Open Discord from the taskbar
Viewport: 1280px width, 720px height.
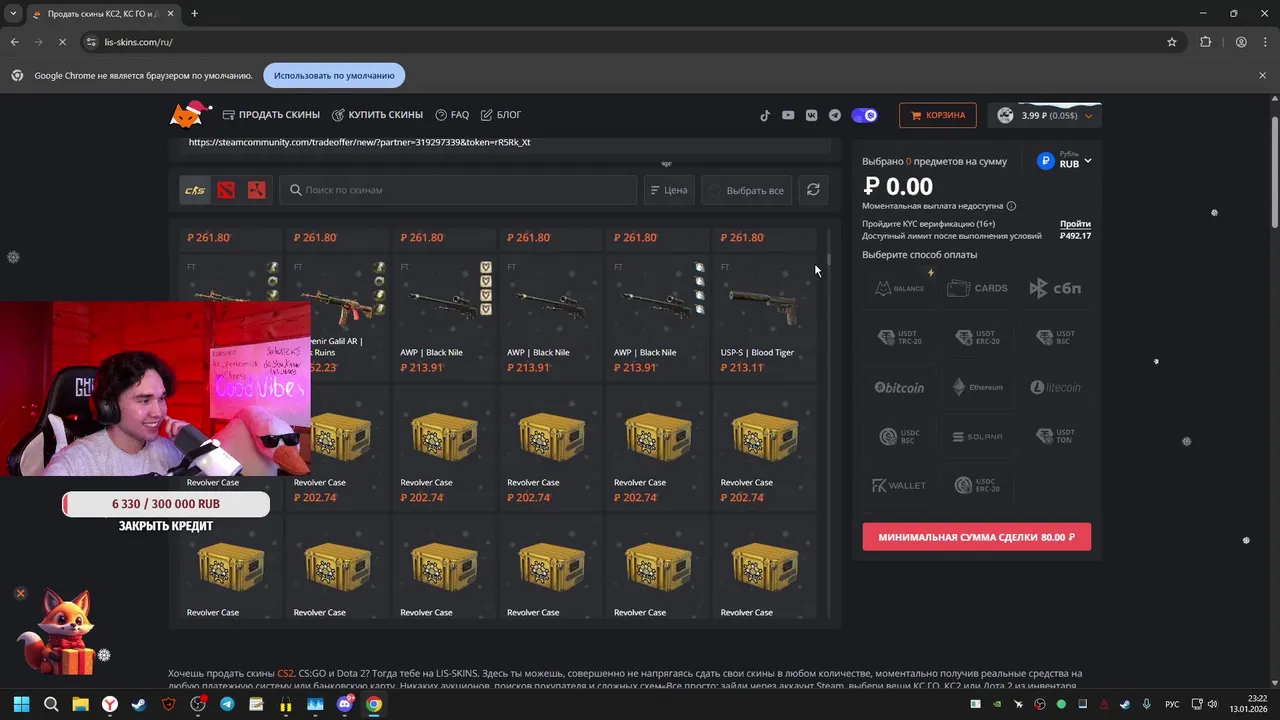pos(344,704)
